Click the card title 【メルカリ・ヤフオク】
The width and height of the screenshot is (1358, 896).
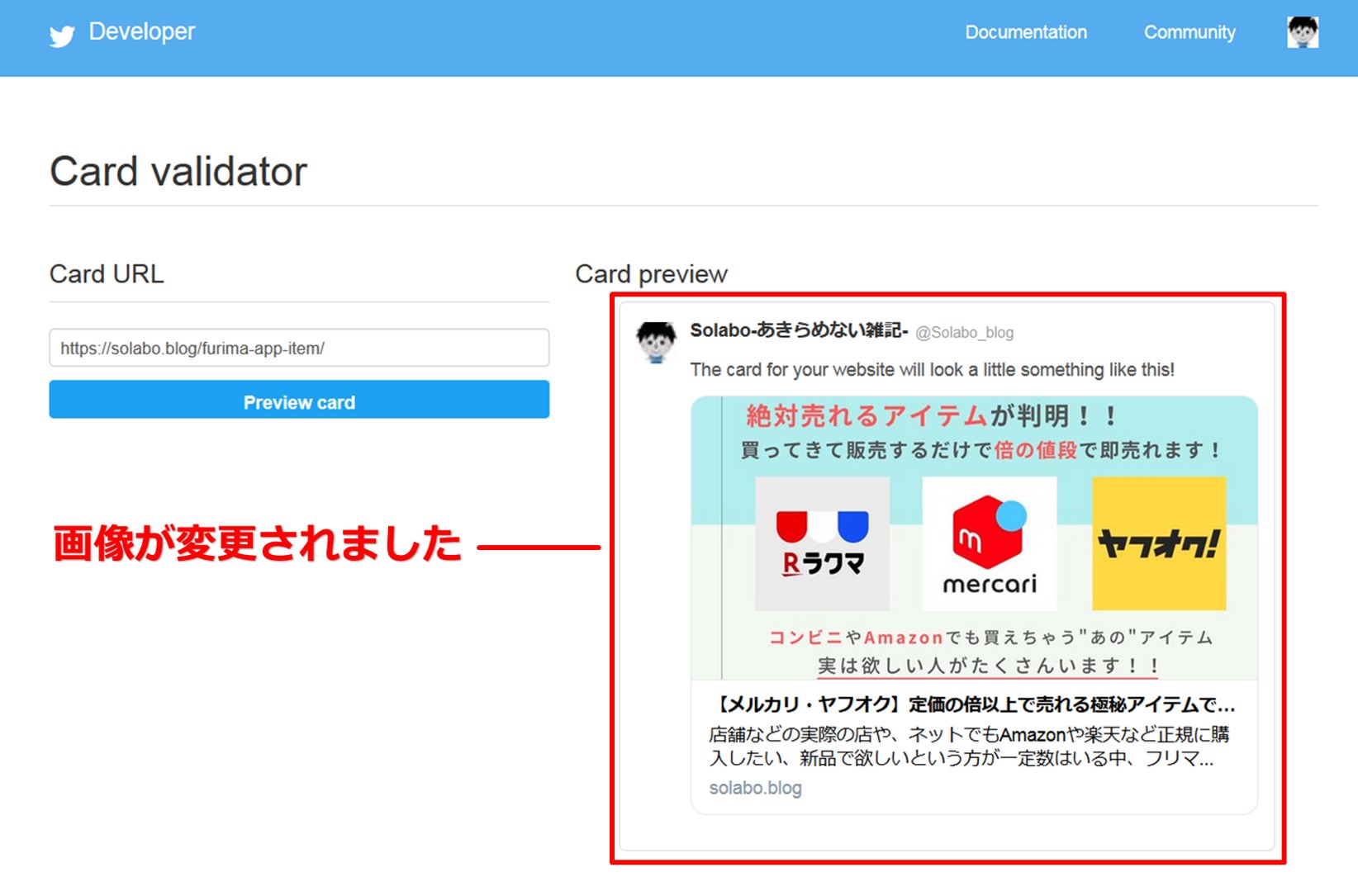point(972,704)
